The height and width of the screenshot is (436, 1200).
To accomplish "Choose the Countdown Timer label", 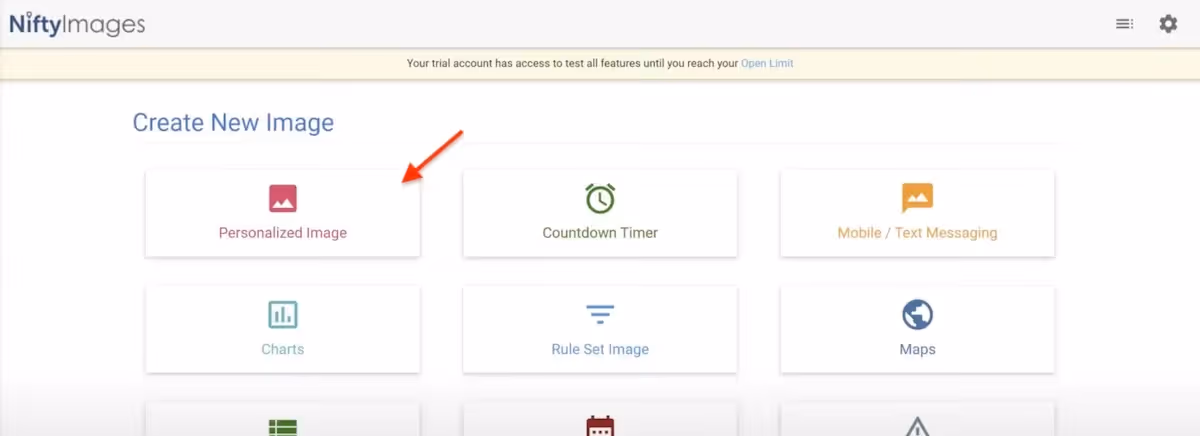I will coord(600,233).
